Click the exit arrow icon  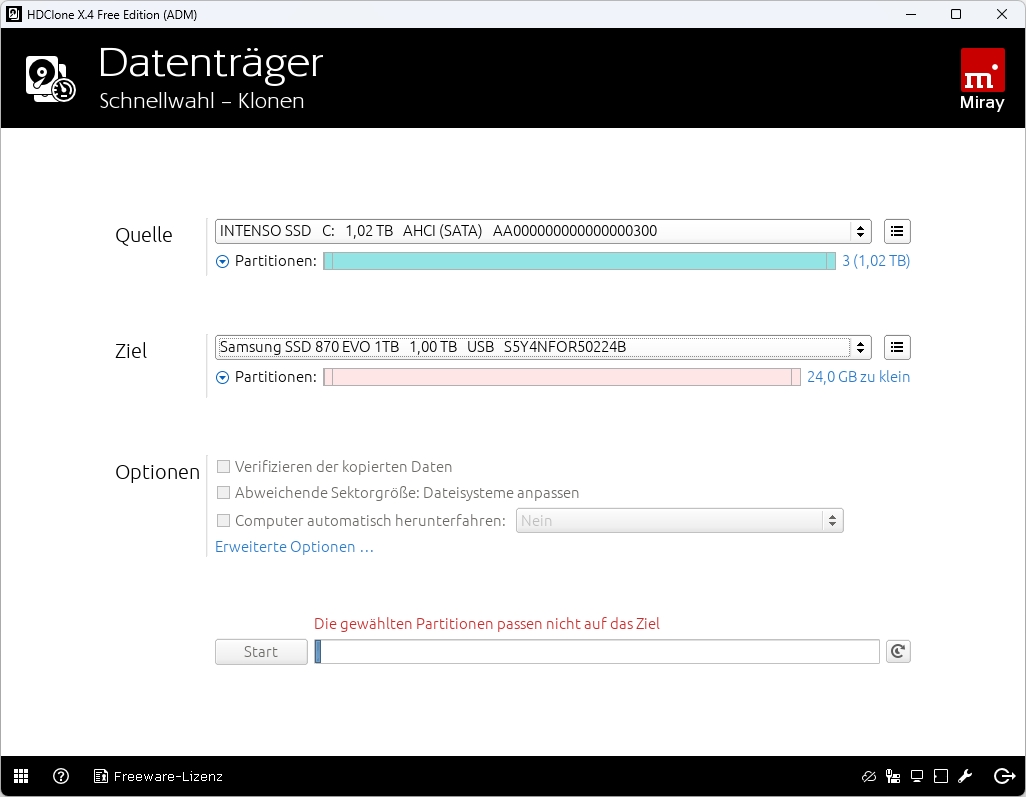1004,777
